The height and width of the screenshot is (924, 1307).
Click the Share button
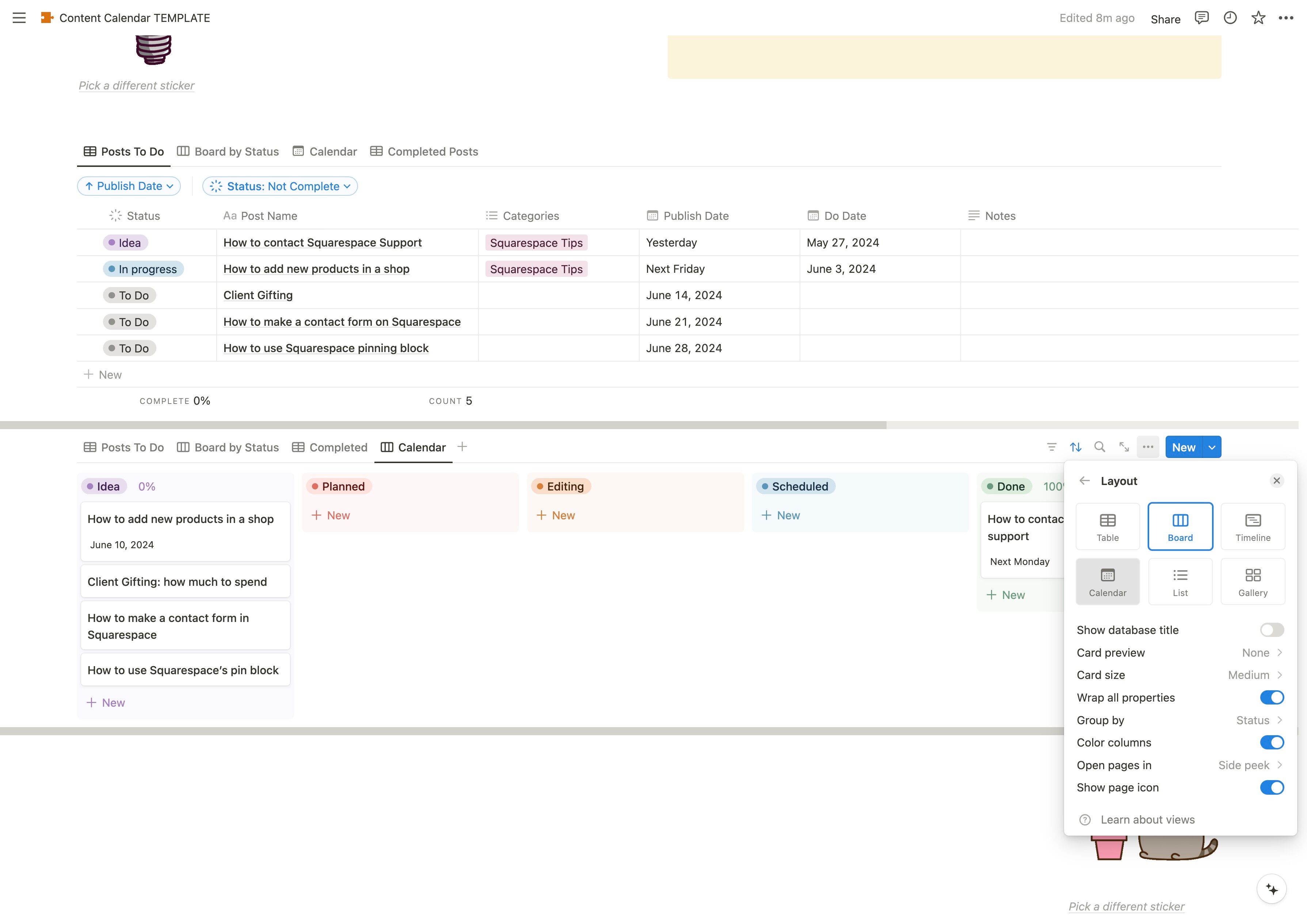click(1165, 19)
